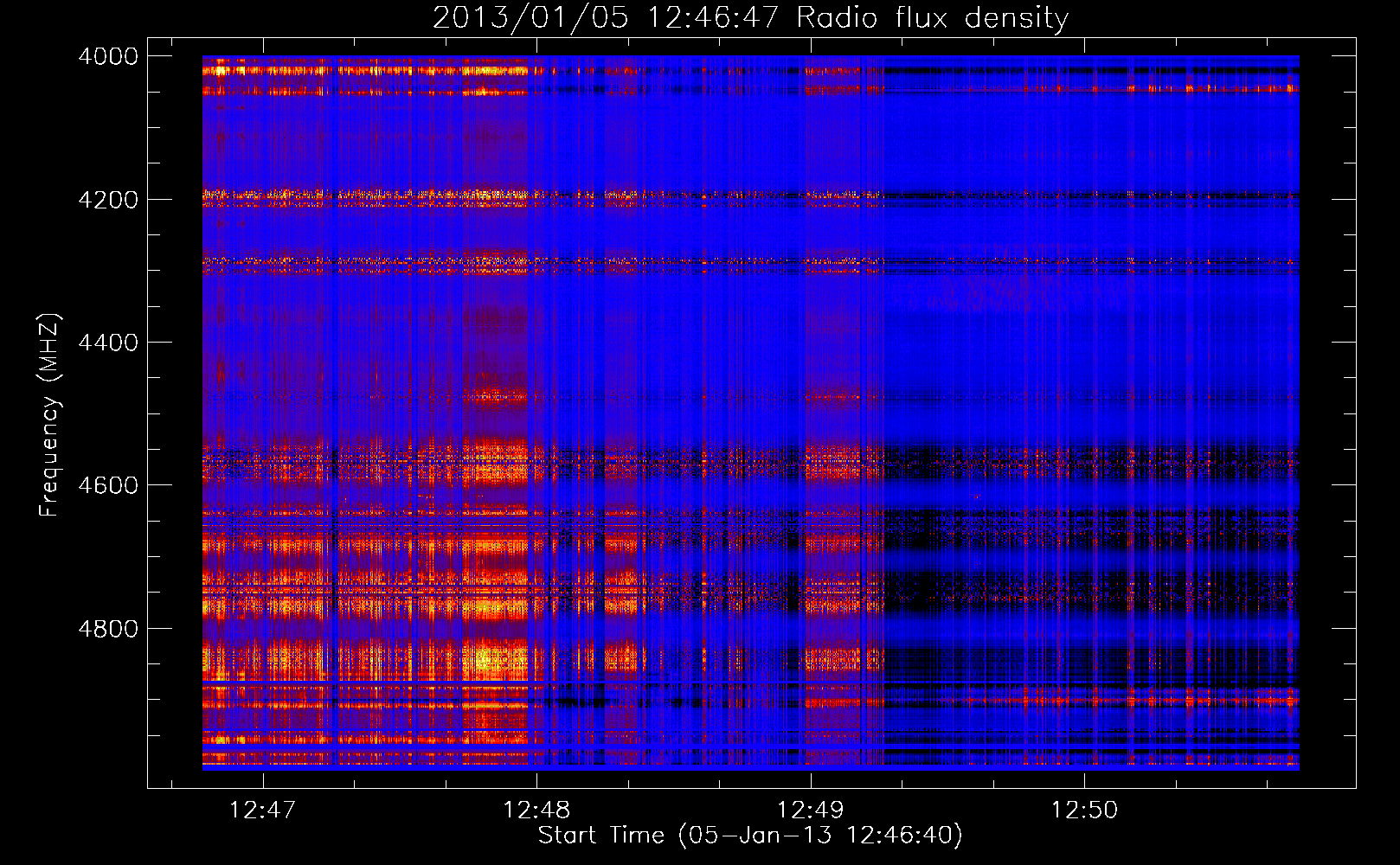
Task: Select the 4000 frequency axis label
Action: click(107, 56)
